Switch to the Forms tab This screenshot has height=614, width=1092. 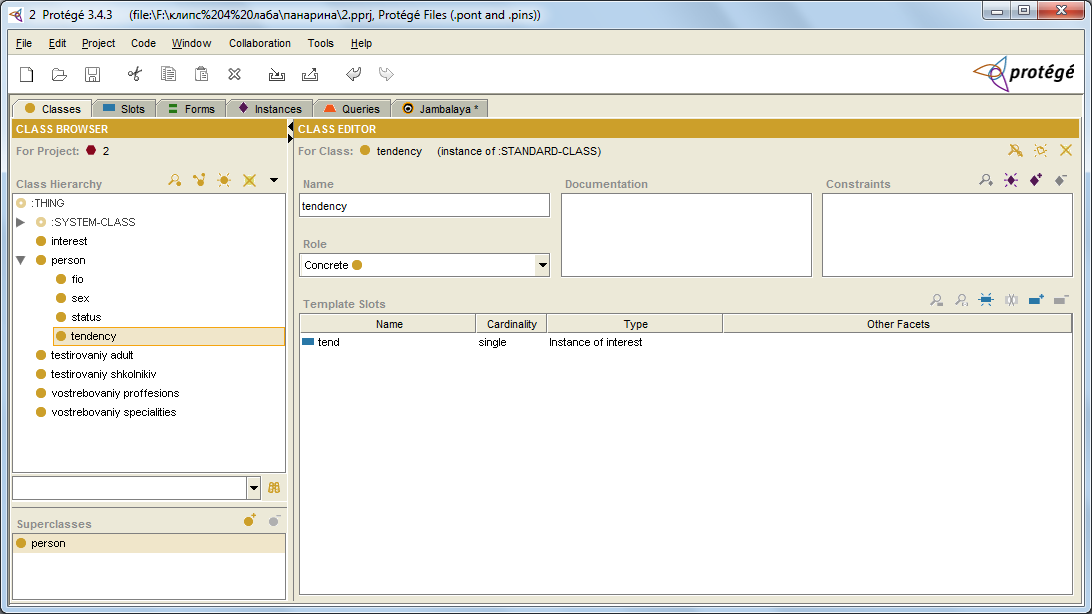pyautogui.click(x=192, y=109)
